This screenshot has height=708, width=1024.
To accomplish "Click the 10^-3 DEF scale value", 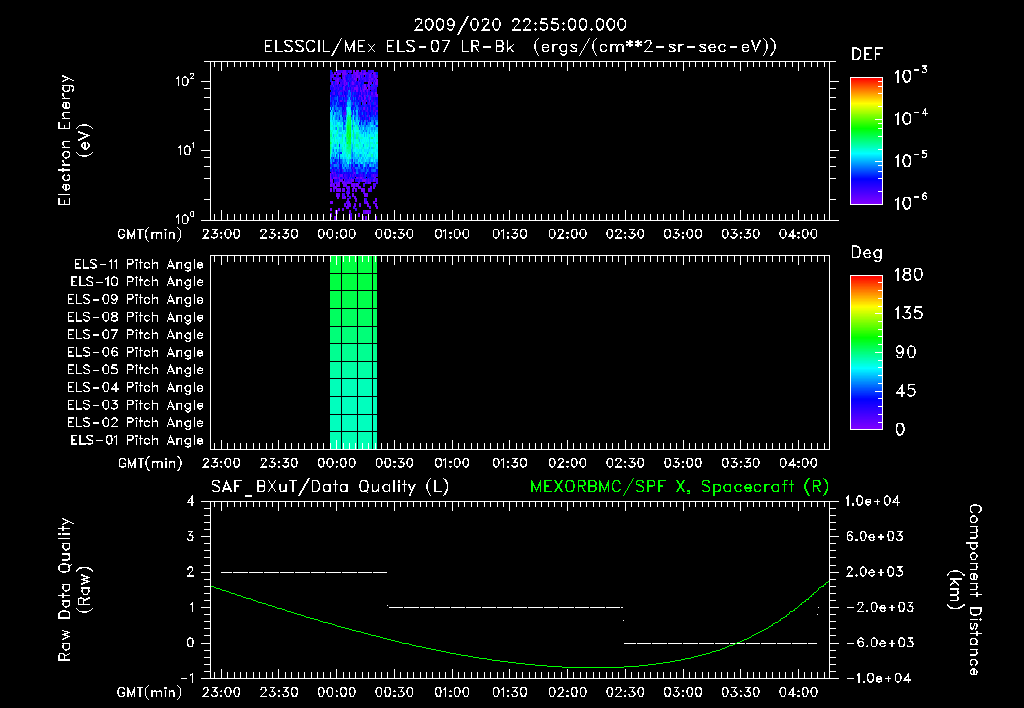I will (x=911, y=76).
